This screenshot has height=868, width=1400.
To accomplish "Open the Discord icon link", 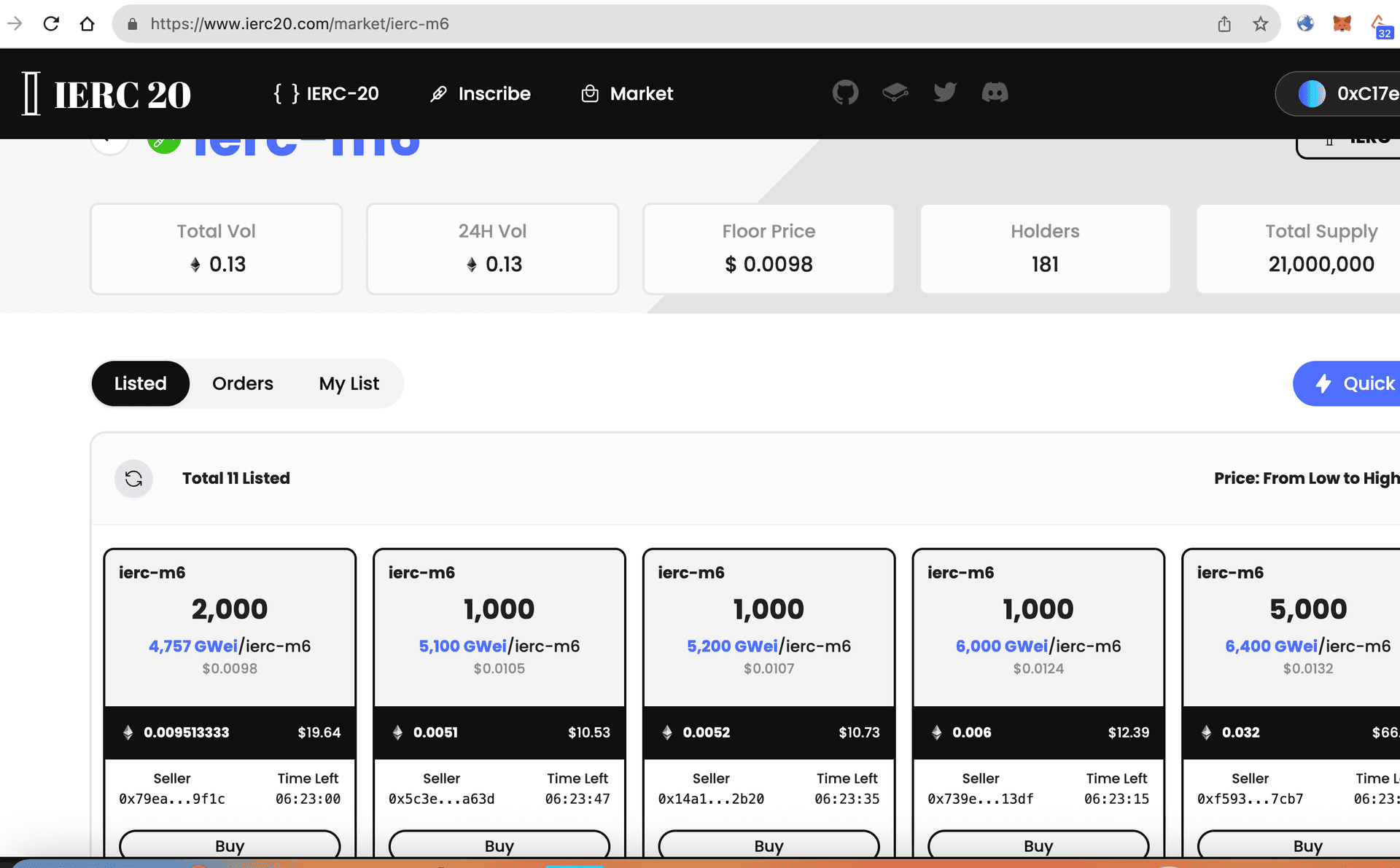I will (995, 93).
